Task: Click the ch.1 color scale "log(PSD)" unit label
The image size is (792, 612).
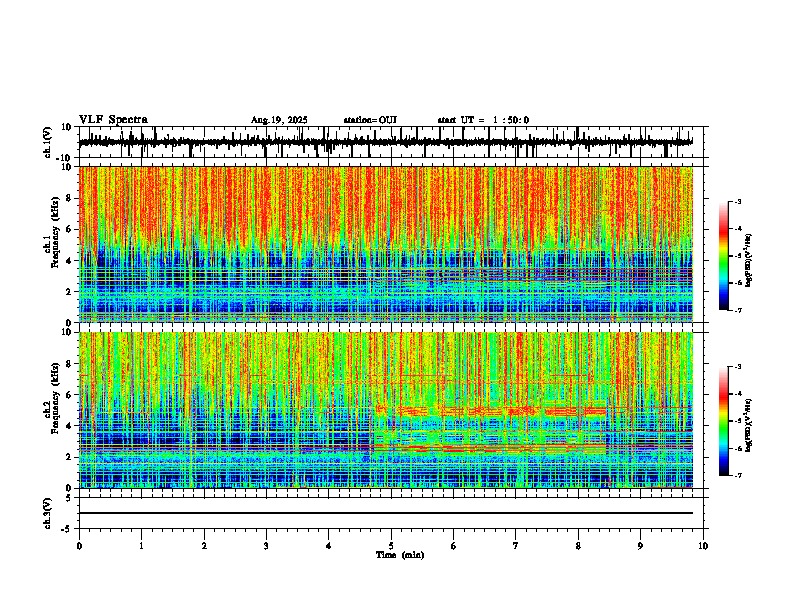Action: tap(748, 261)
